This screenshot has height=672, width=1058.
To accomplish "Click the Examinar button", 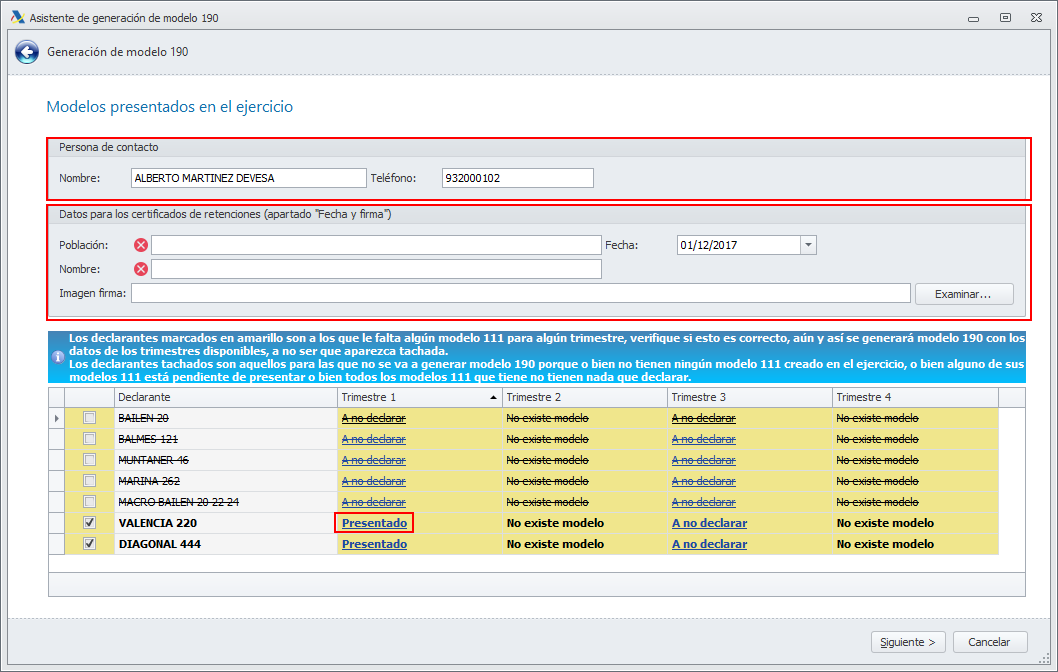I will point(962,294).
